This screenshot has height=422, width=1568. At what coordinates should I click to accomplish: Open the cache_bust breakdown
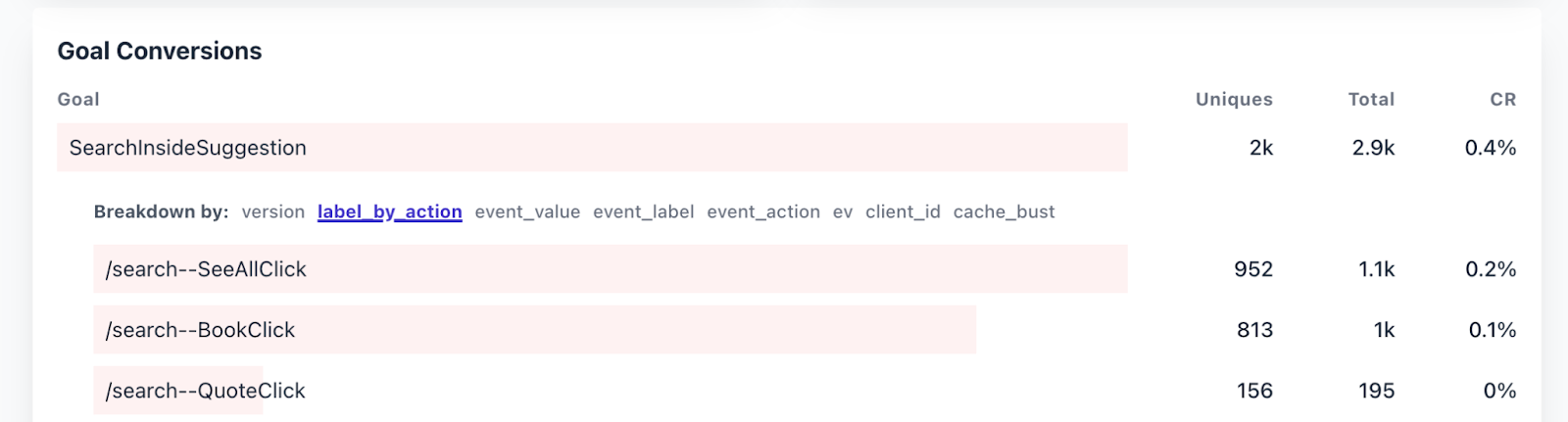(1004, 211)
